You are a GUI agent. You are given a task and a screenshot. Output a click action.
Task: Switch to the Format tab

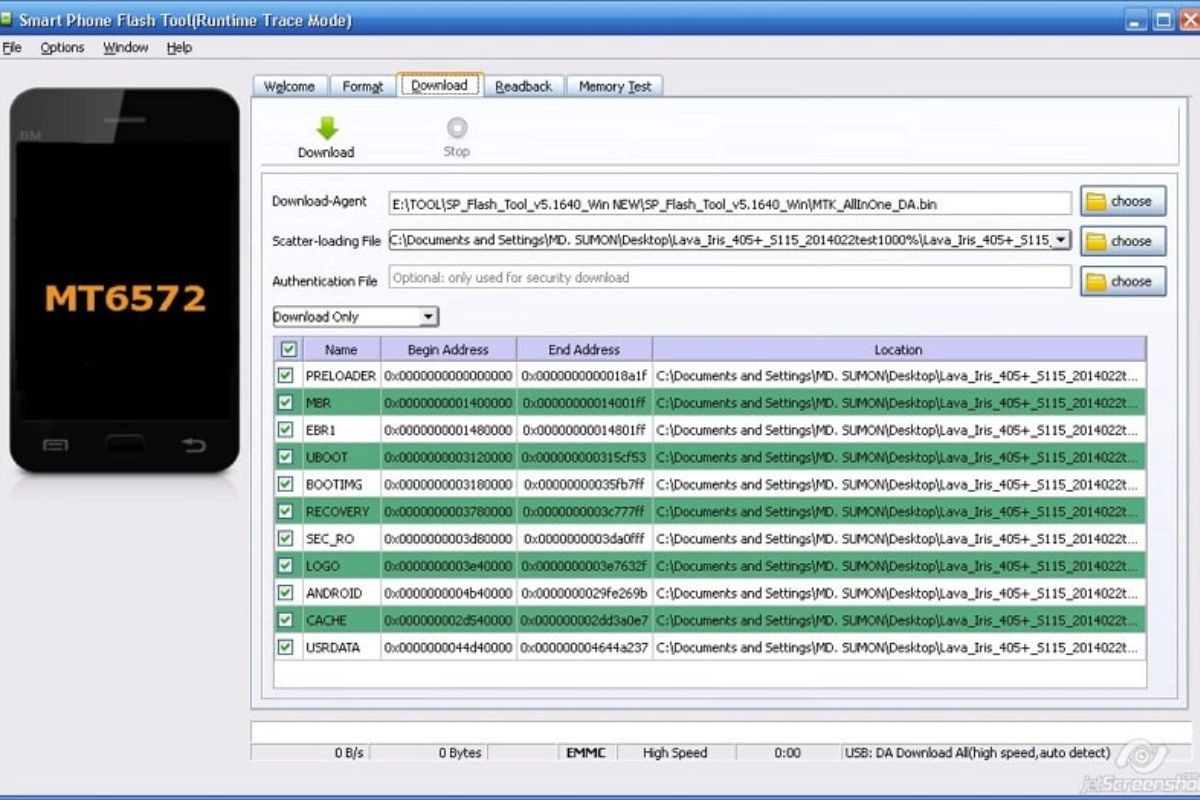[x=362, y=86]
